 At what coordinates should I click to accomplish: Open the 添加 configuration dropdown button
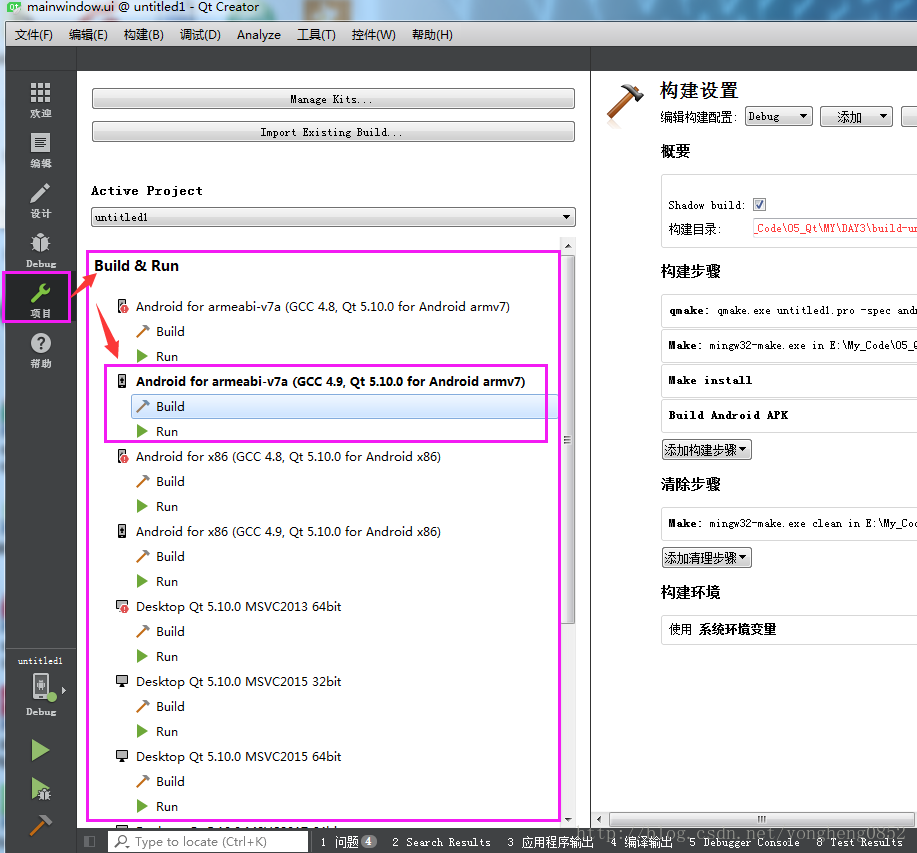(x=856, y=116)
